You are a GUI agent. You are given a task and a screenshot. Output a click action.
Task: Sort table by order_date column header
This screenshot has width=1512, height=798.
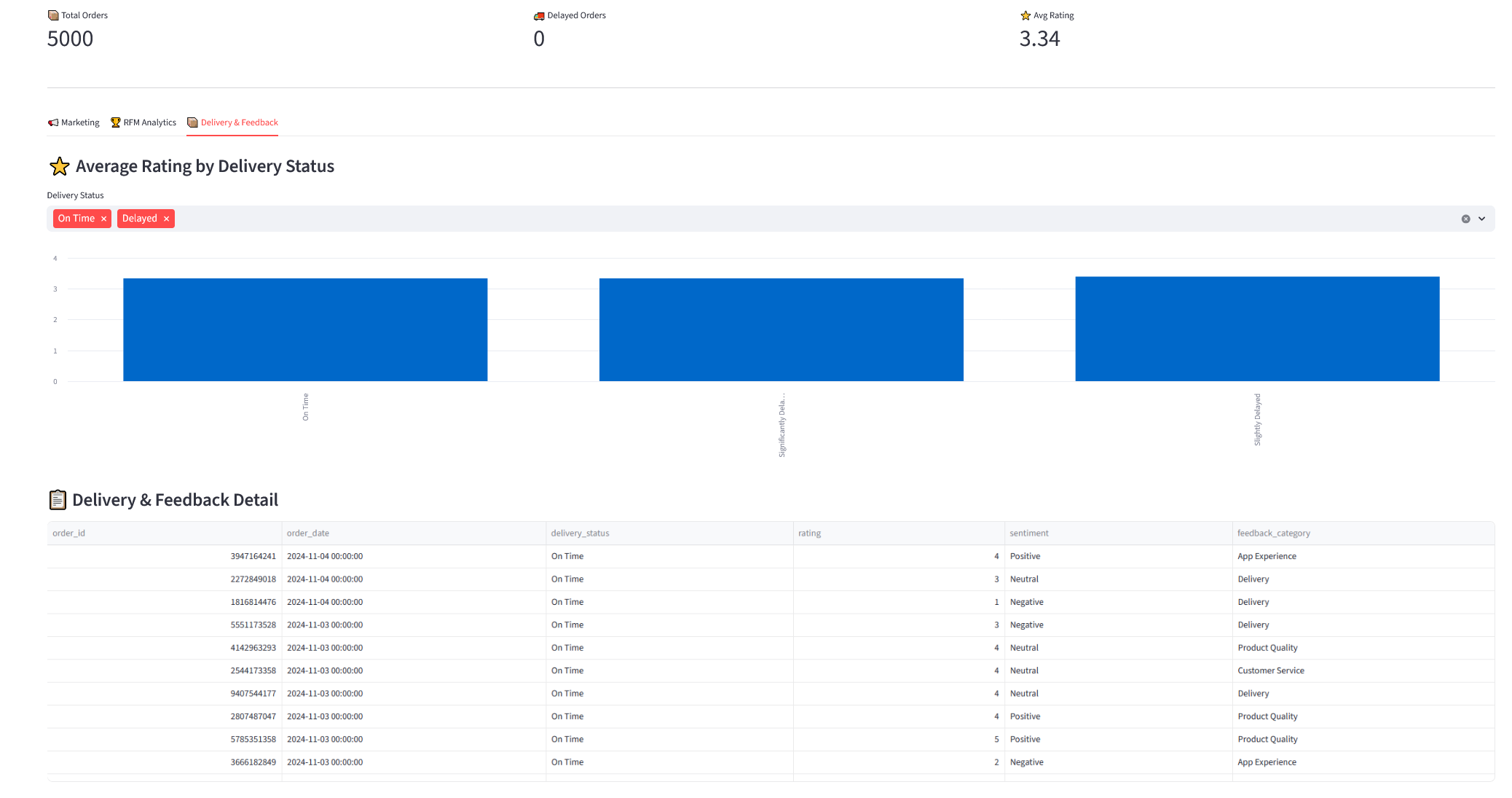pos(308,533)
